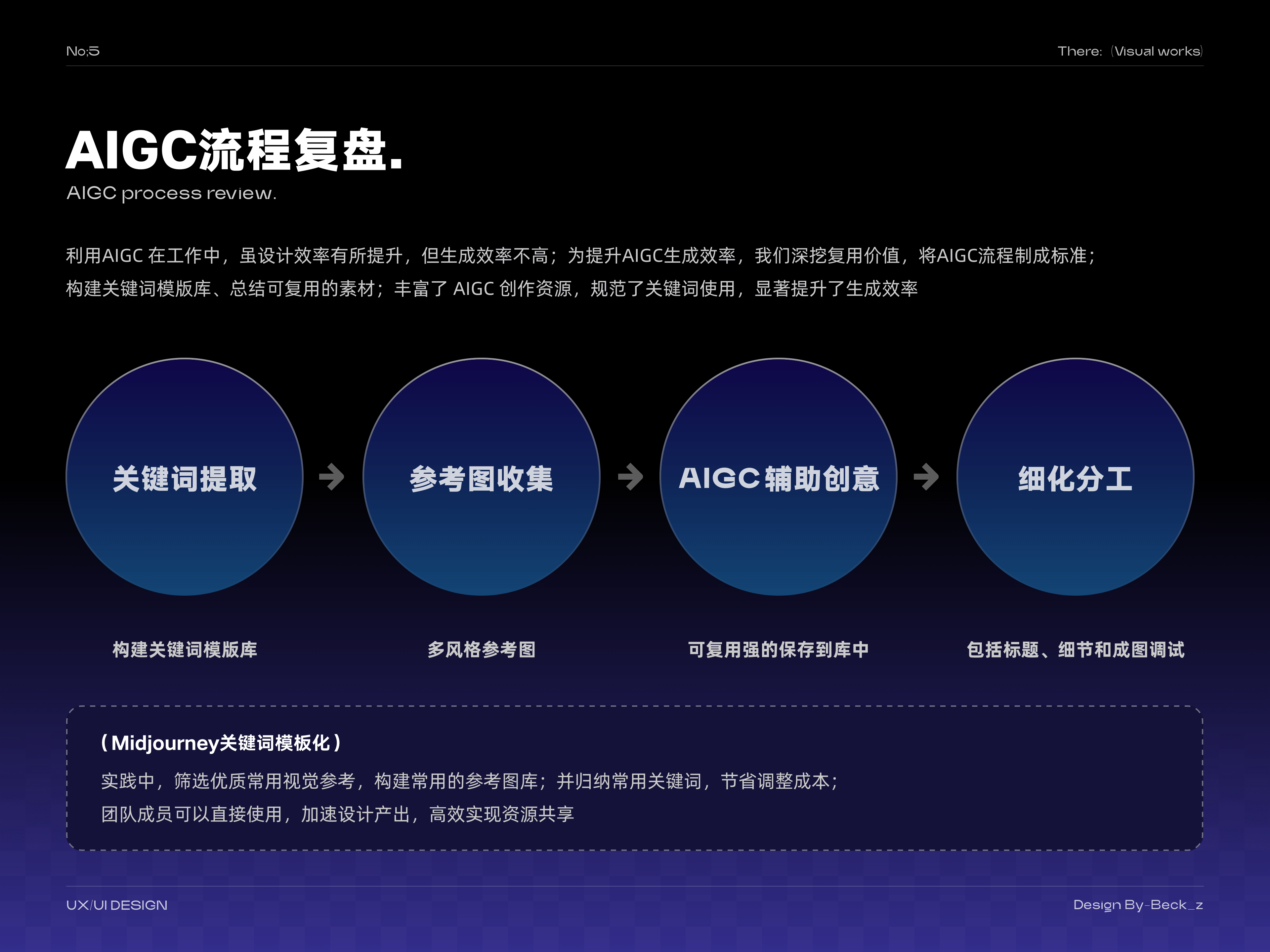Click the 细化分工 circle
The width and height of the screenshot is (1270, 952).
point(1076,477)
